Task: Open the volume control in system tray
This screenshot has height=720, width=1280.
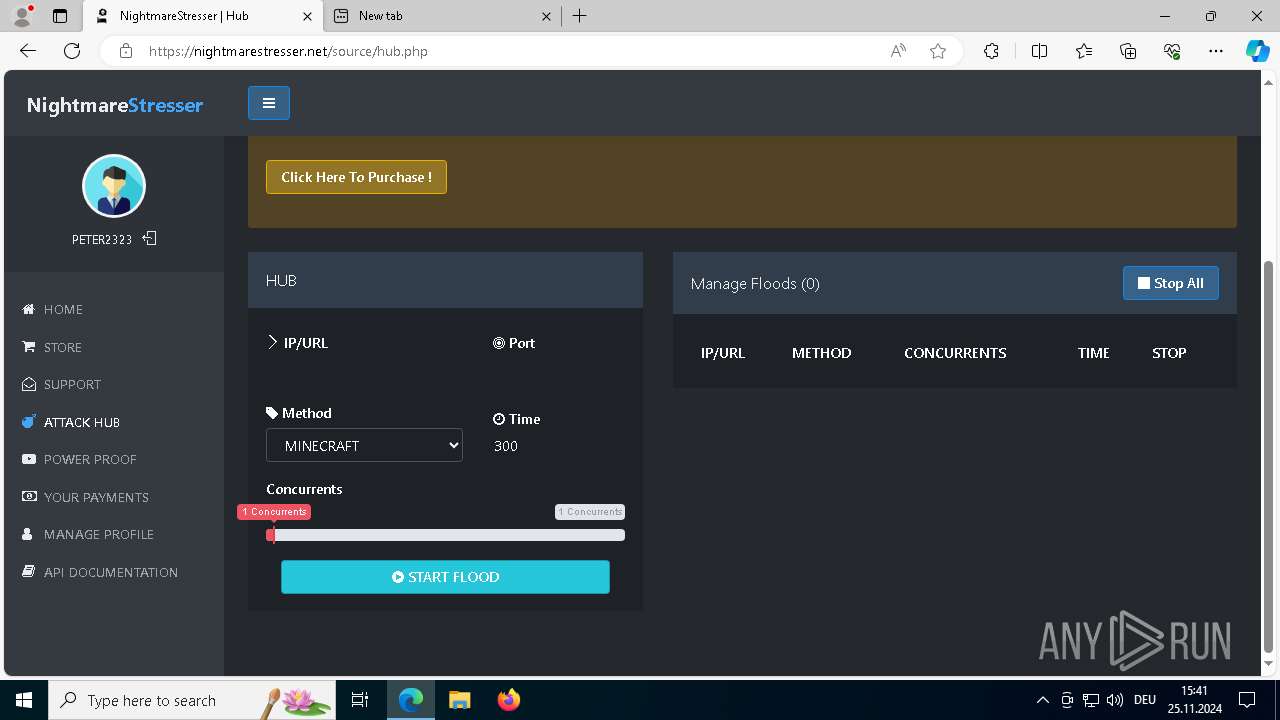Action: coord(1115,700)
